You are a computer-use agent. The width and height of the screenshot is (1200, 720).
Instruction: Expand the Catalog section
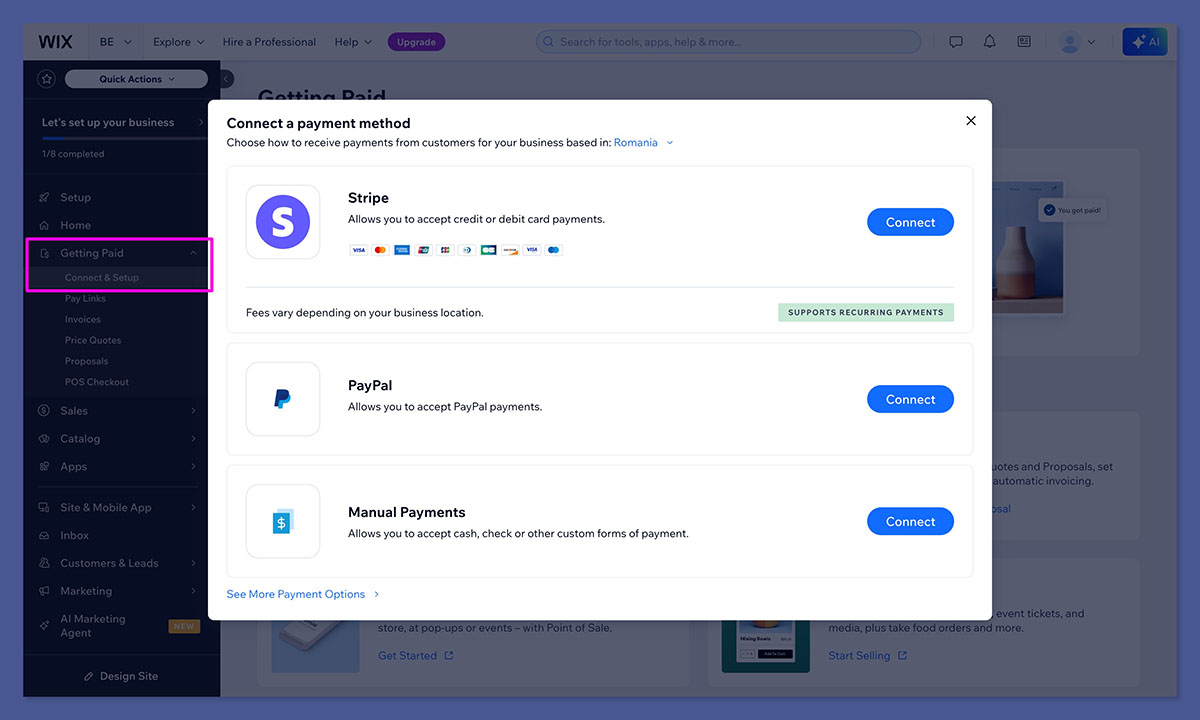click(118, 439)
